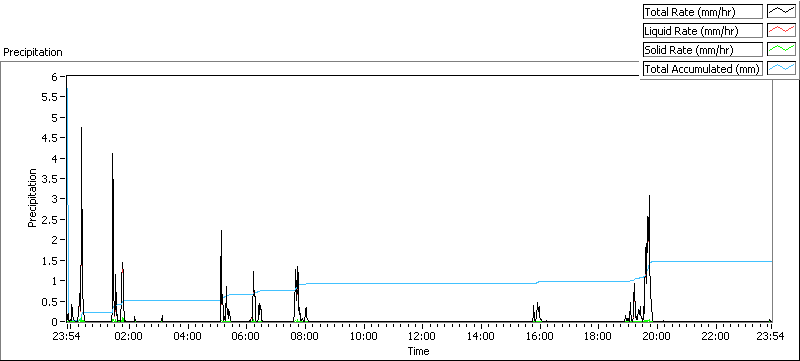Click the Total Accumulated blue line swatch
The image size is (800, 361).
pyautogui.click(x=782, y=68)
